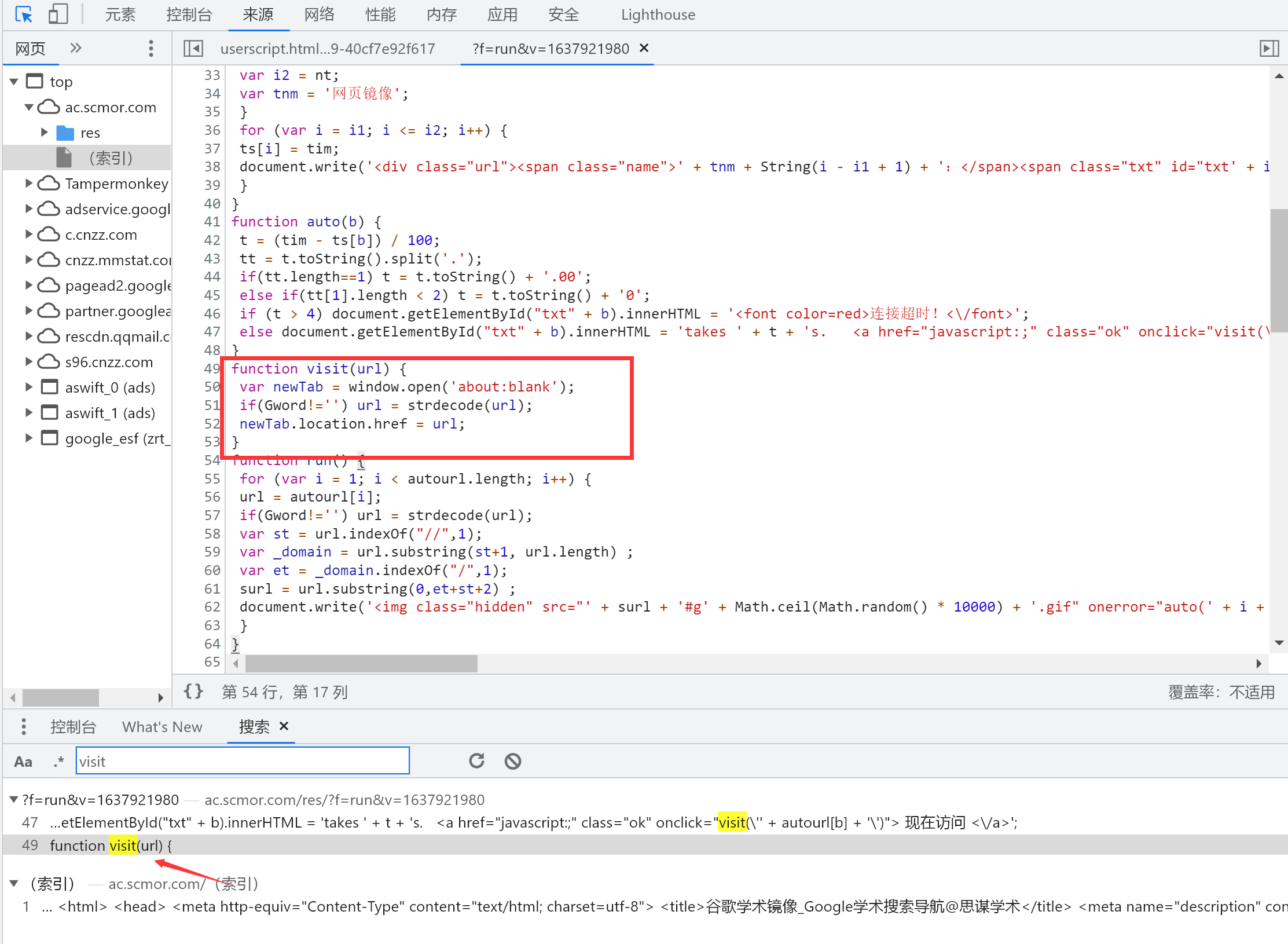Expand the partner.googlea domain node

click(28, 311)
